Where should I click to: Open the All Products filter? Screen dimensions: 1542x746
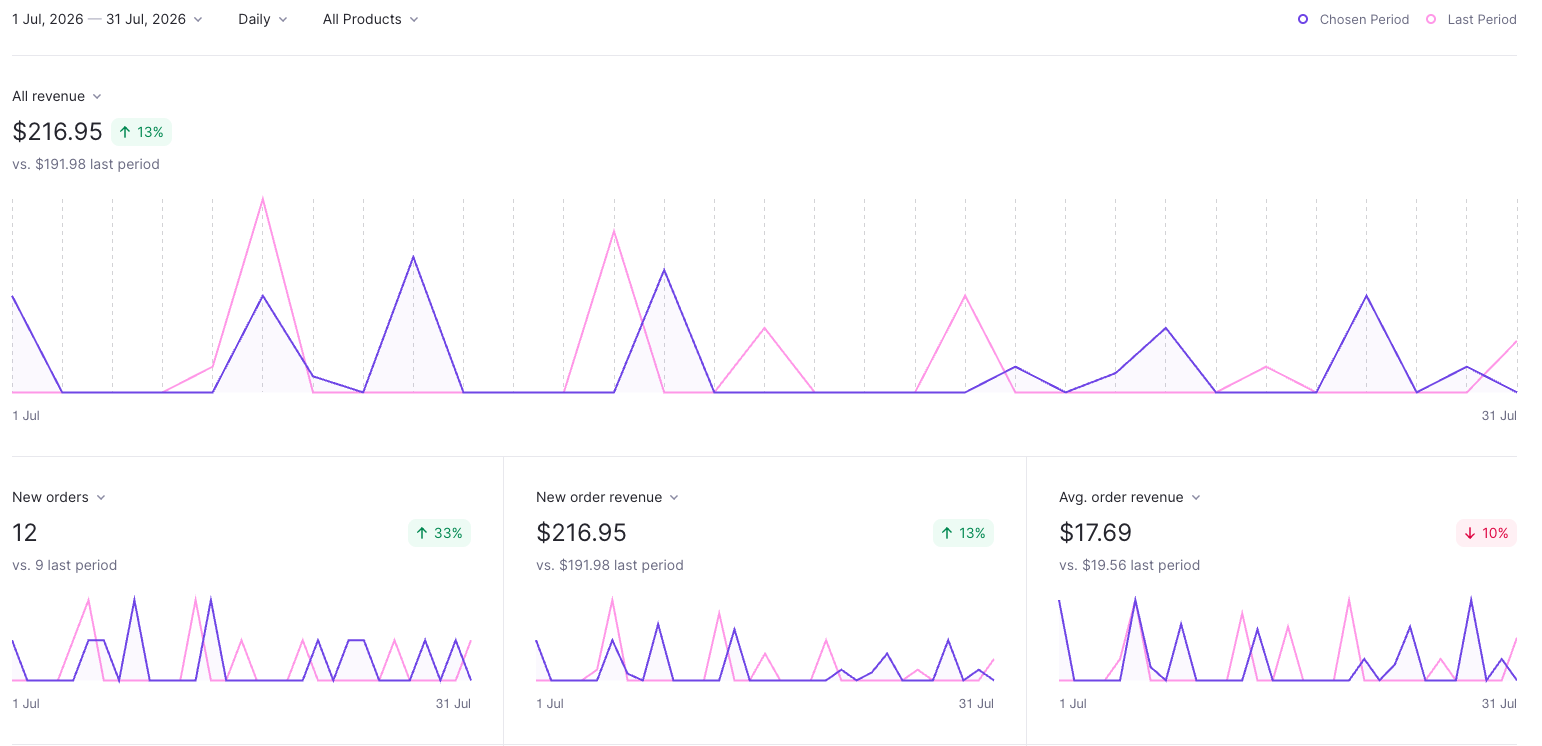(x=370, y=19)
